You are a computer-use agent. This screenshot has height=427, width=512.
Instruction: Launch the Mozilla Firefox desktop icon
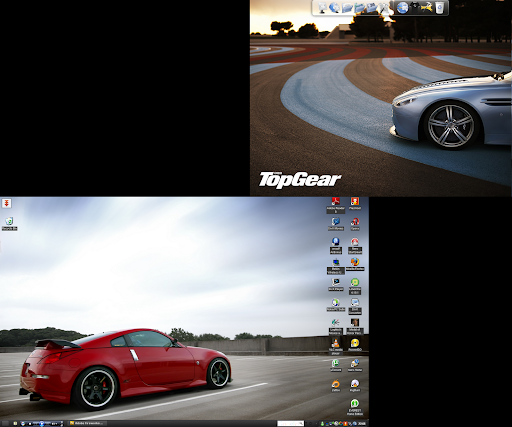pyautogui.click(x=355, y=264)
